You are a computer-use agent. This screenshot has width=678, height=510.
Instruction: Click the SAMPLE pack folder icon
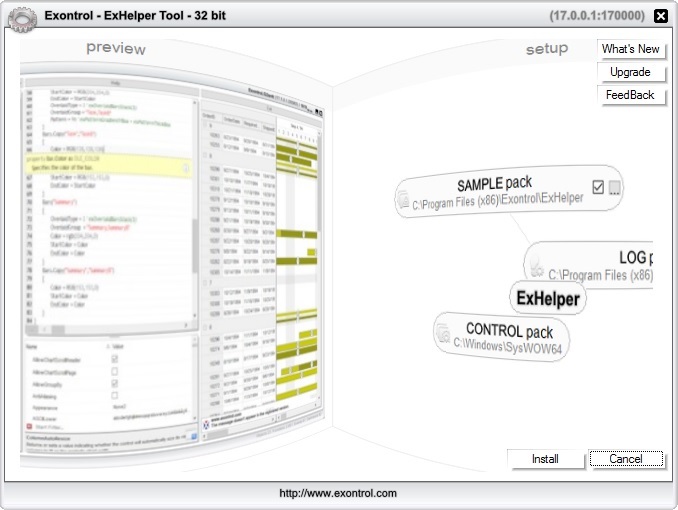[403, 200]
